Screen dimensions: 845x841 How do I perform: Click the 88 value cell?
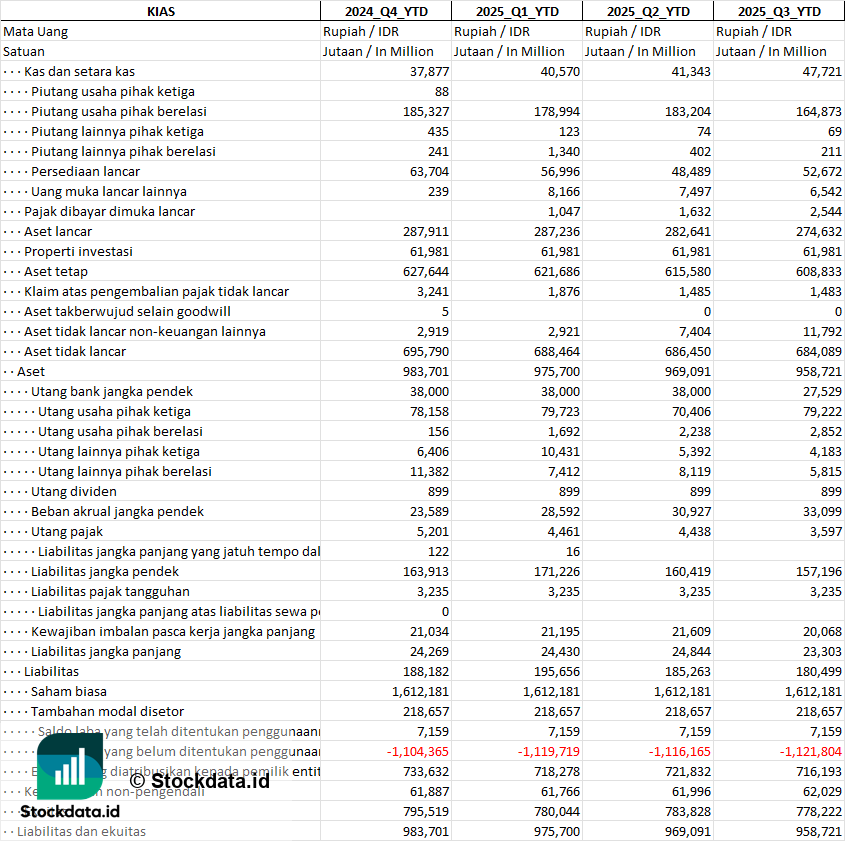coord(441,92)
